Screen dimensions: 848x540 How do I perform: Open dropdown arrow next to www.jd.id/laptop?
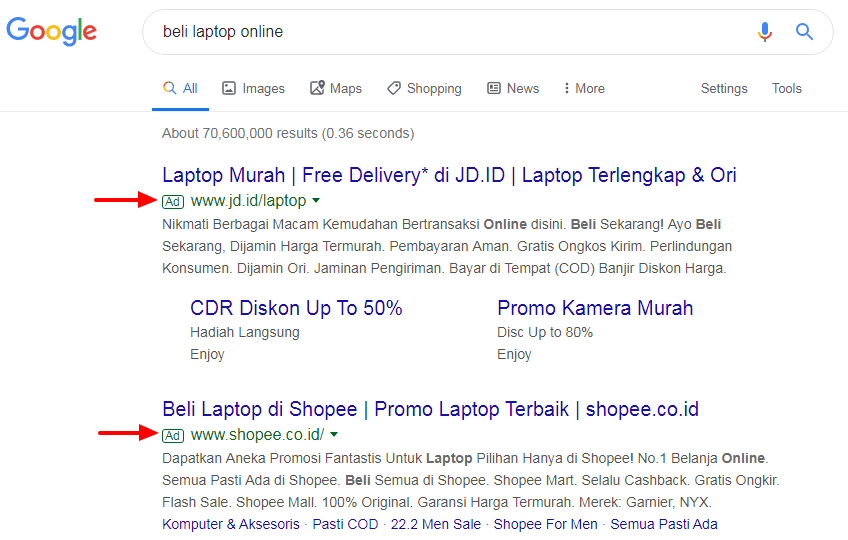(317, 201)
